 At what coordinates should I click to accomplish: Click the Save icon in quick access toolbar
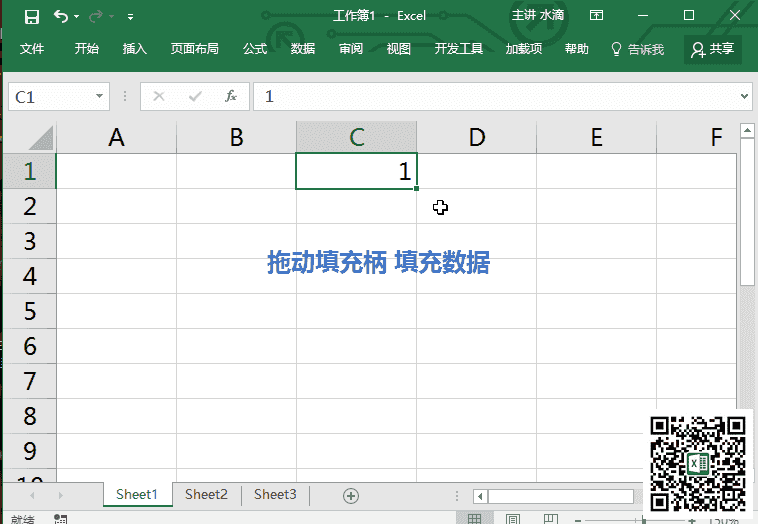[32, 17]
